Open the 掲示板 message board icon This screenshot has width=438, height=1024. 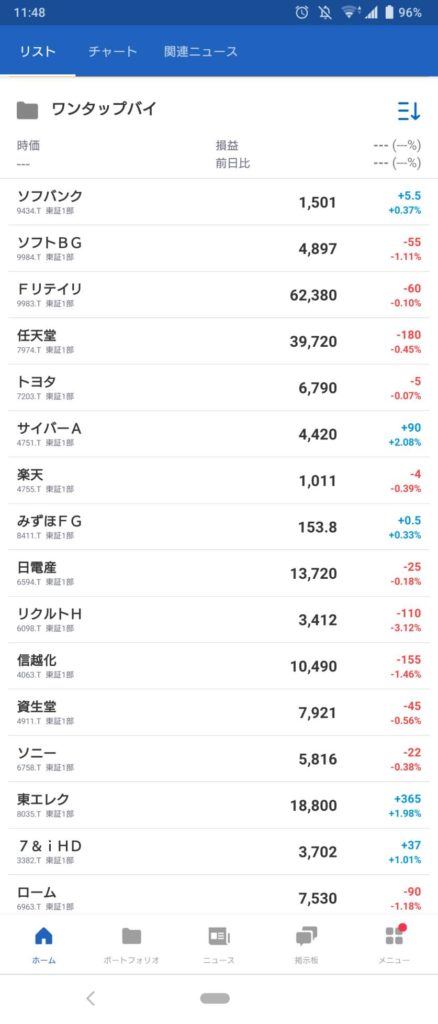pyautogui.click(x=306, y=937)
